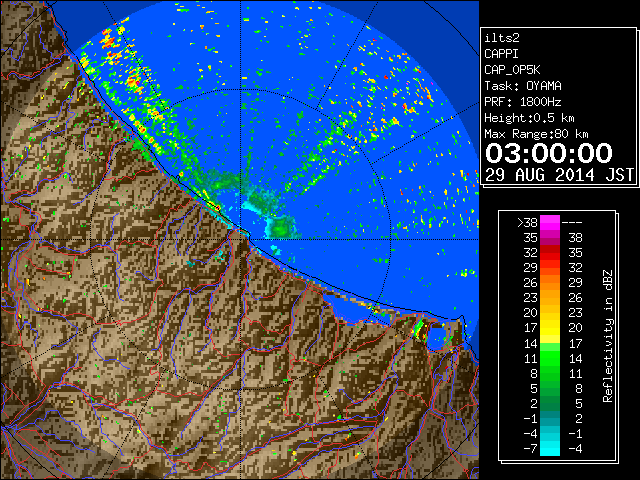Pick the magenta band beside '>38'
The height and width of the screenshot is (480, 640).
550,223
